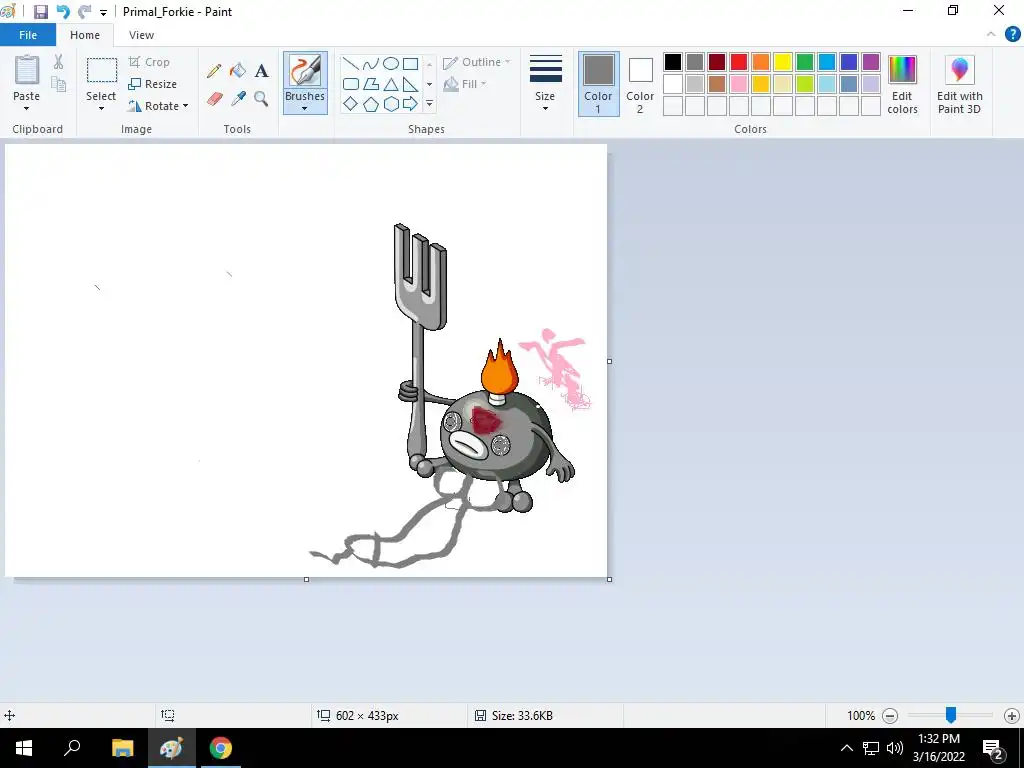Select the Text tool
This screenshot has width=1024, height=768.
coord(261,71)
